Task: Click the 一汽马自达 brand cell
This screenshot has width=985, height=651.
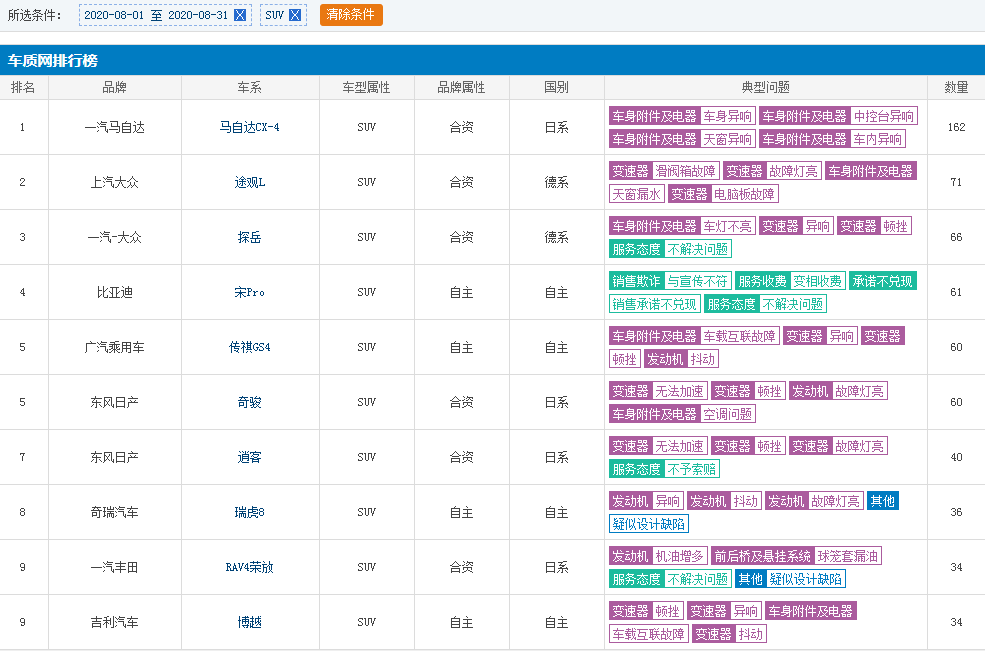Action: pos(114,127)
